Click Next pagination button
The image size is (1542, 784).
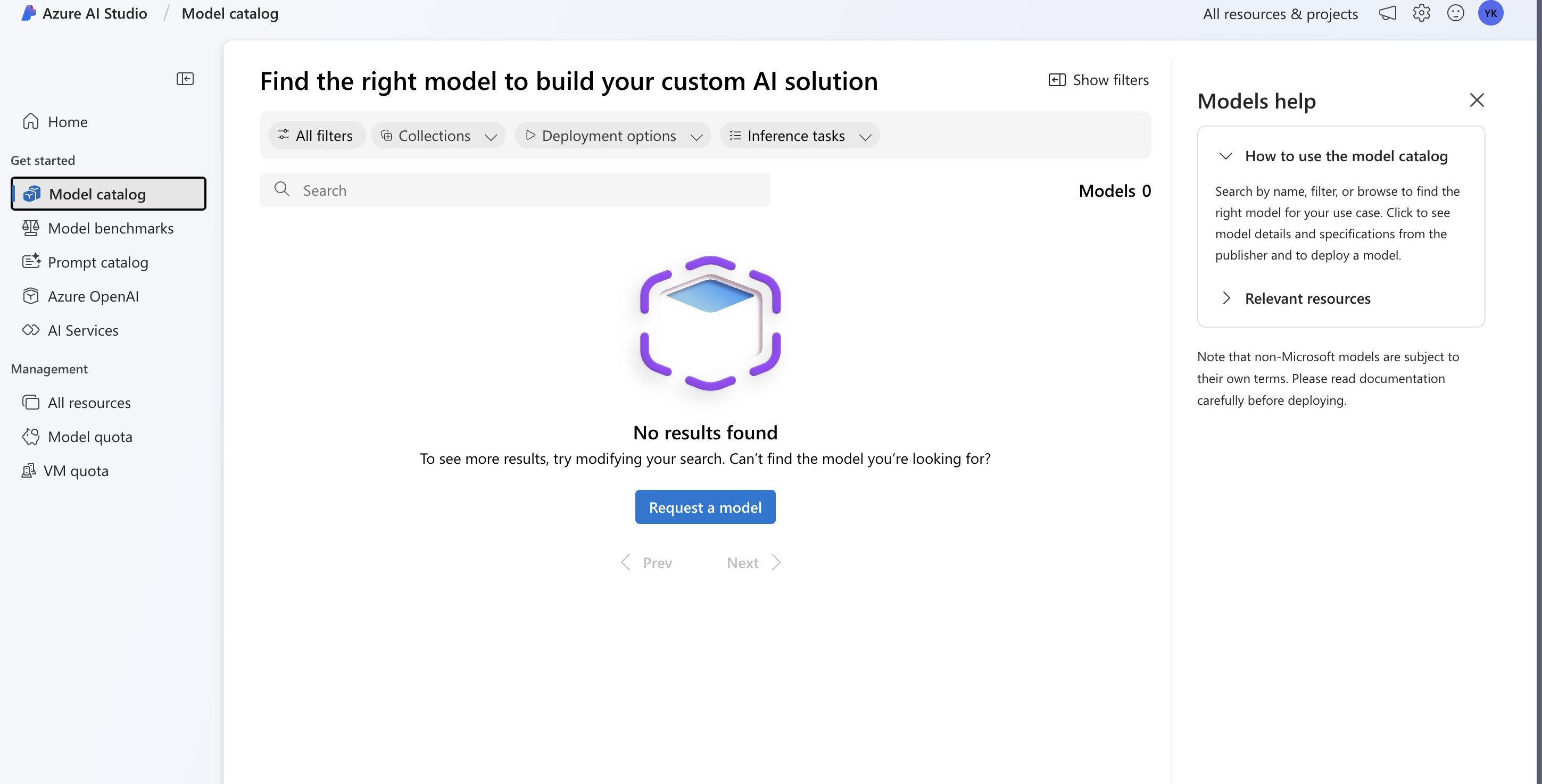tap(753, 563)
